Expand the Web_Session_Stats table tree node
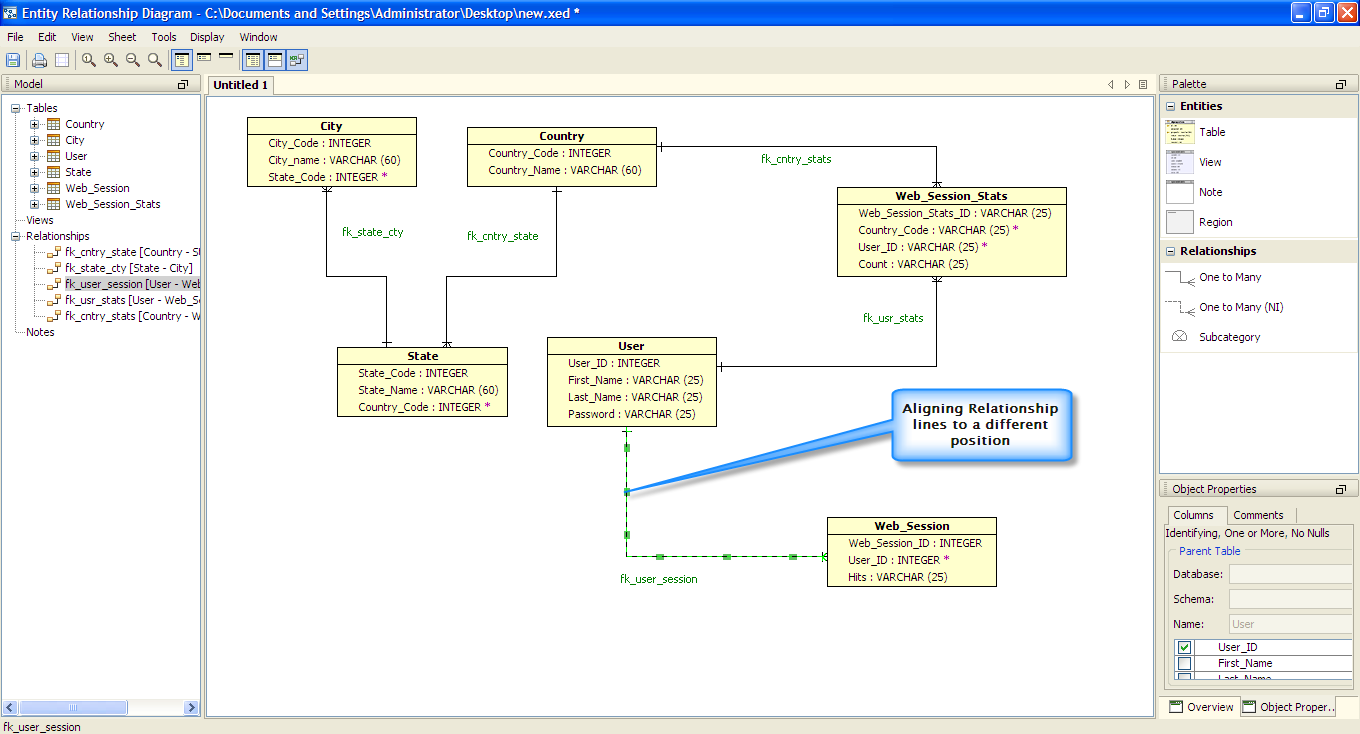 coord(34,204)
